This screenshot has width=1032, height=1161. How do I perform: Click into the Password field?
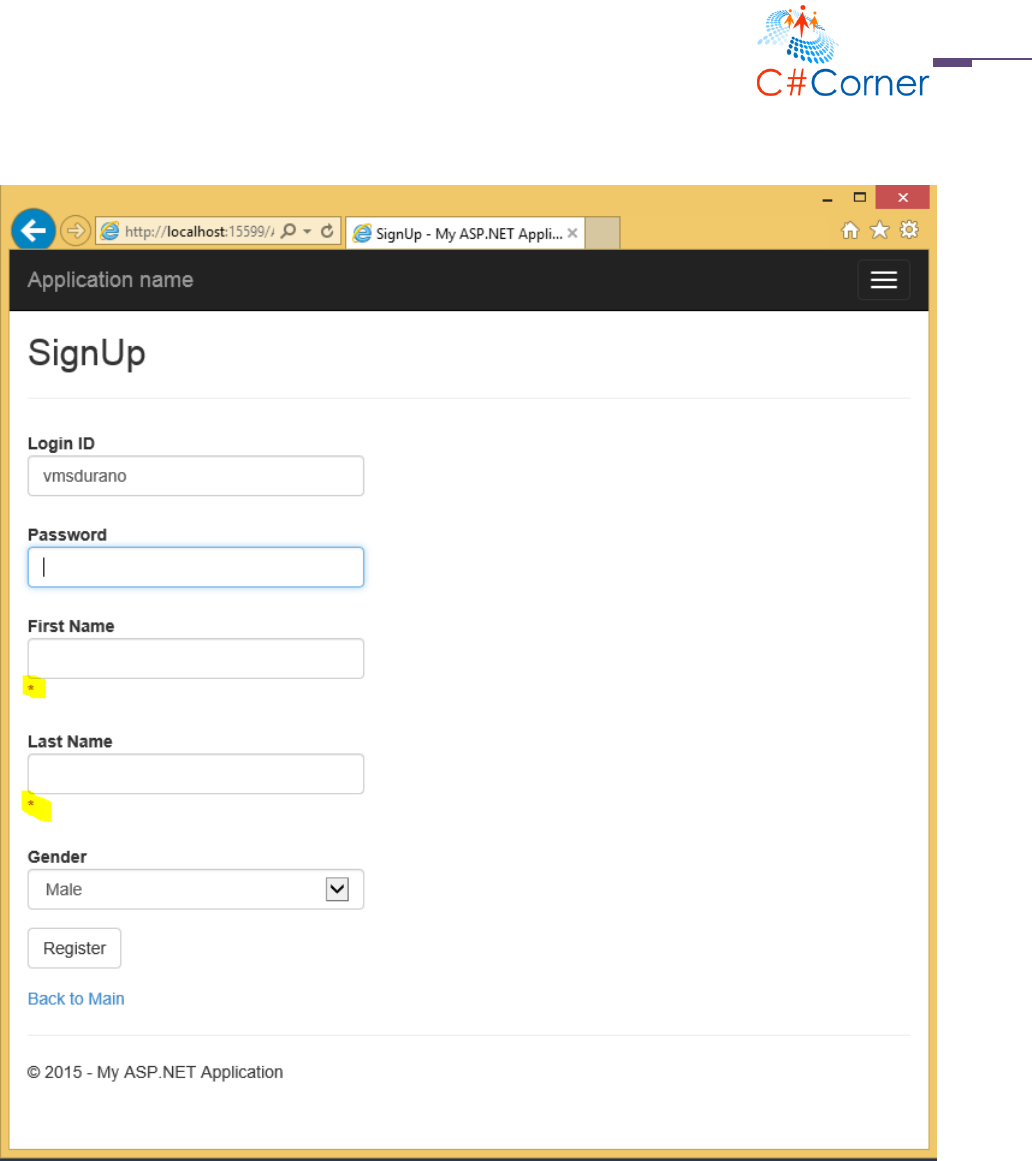click(x=195, y=567)
